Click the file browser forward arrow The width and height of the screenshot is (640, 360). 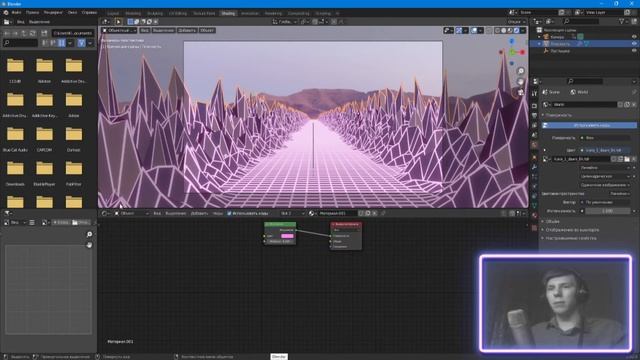click(16, 33)
